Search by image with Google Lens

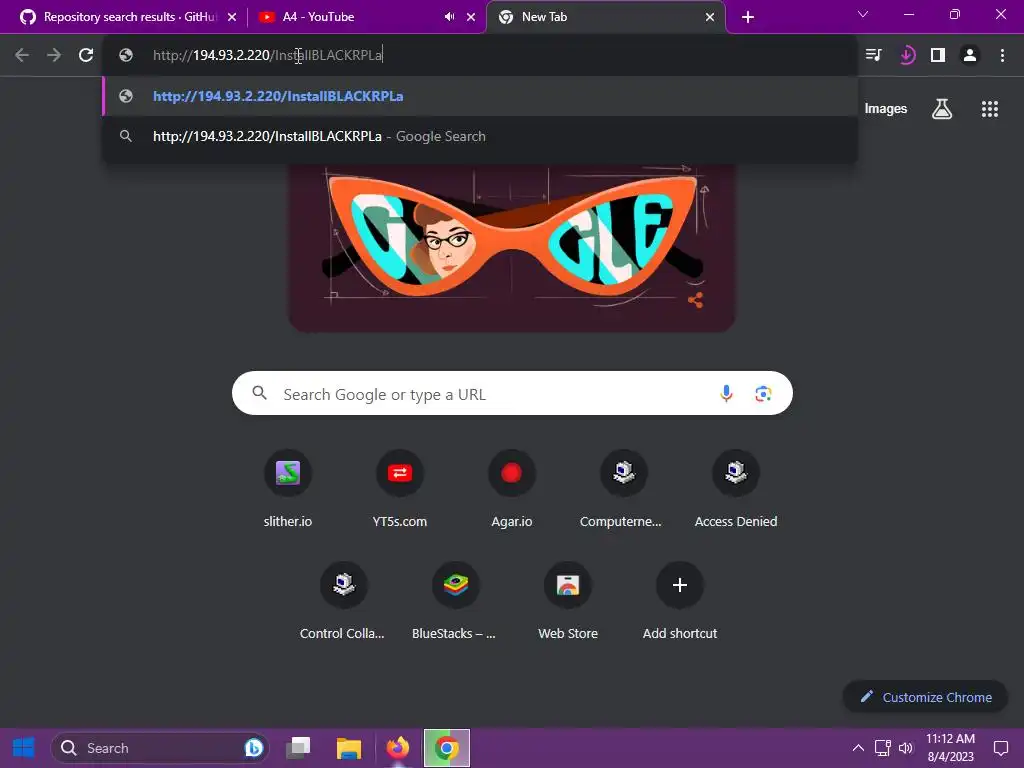coord(763,393)
